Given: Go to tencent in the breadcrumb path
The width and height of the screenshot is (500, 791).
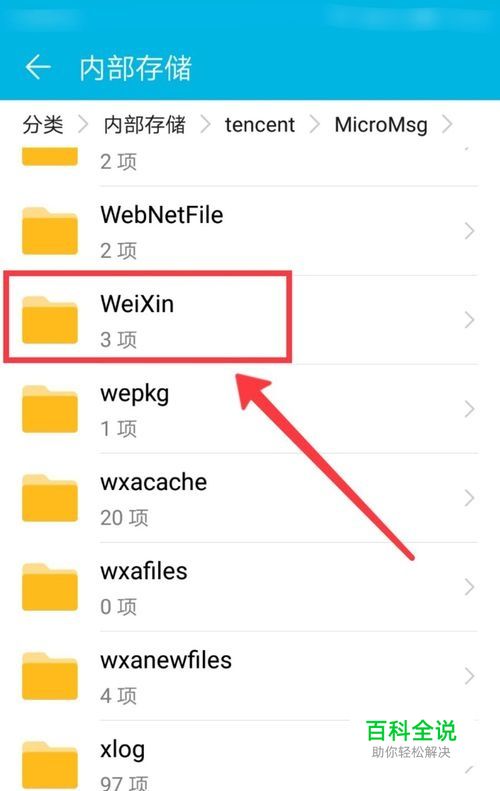Looking at the screenshot, I should point(259,125).
